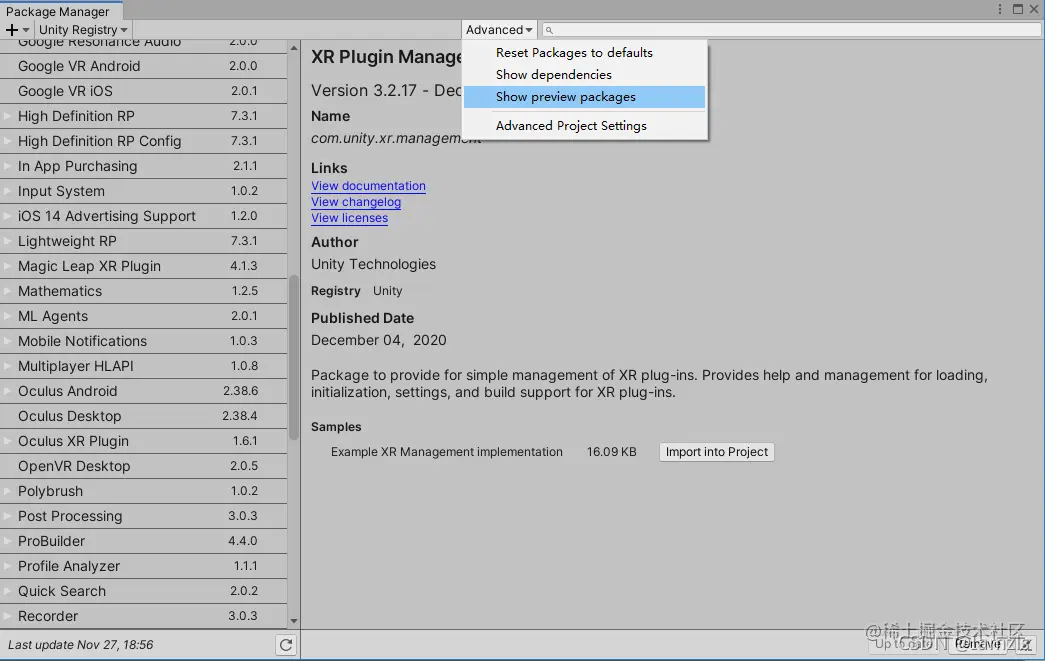Expand Lightweight RP package versions

(7, 241)
